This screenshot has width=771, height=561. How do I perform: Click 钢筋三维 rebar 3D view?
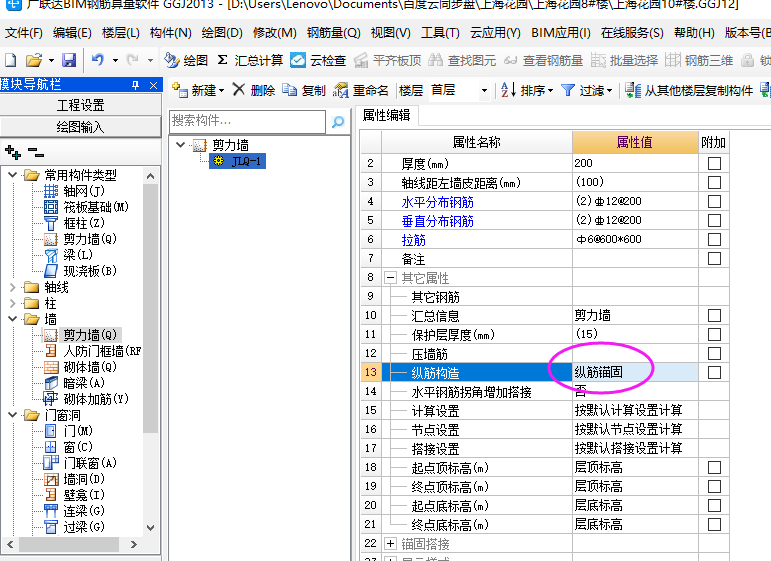click(699, 60)
